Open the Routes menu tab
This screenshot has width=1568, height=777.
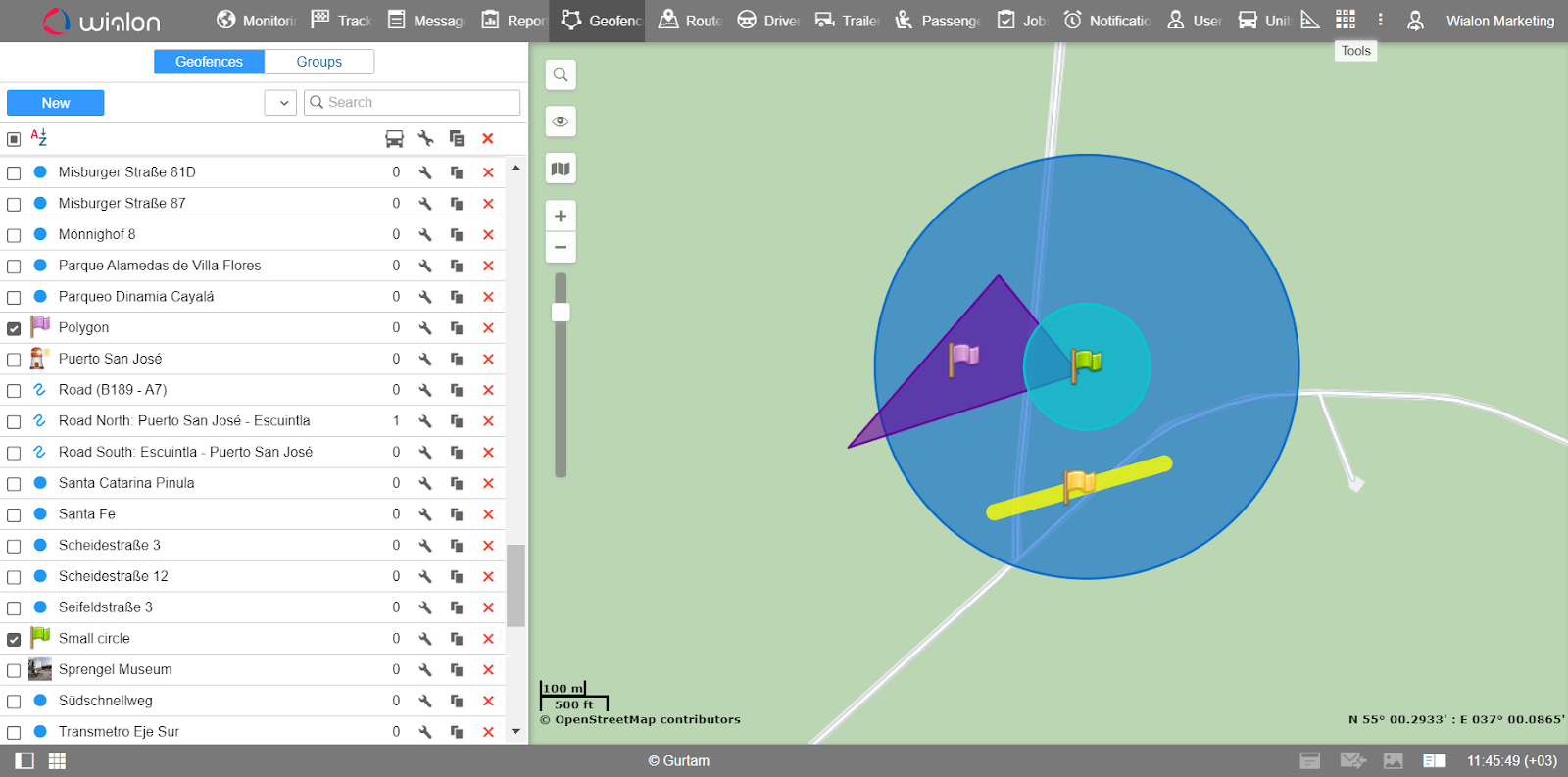pos(691,21)
